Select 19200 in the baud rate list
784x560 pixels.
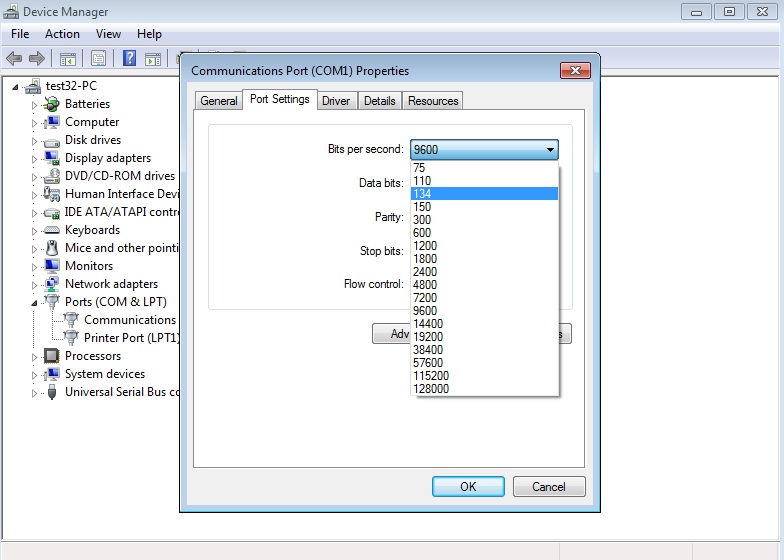pos(429,337)
